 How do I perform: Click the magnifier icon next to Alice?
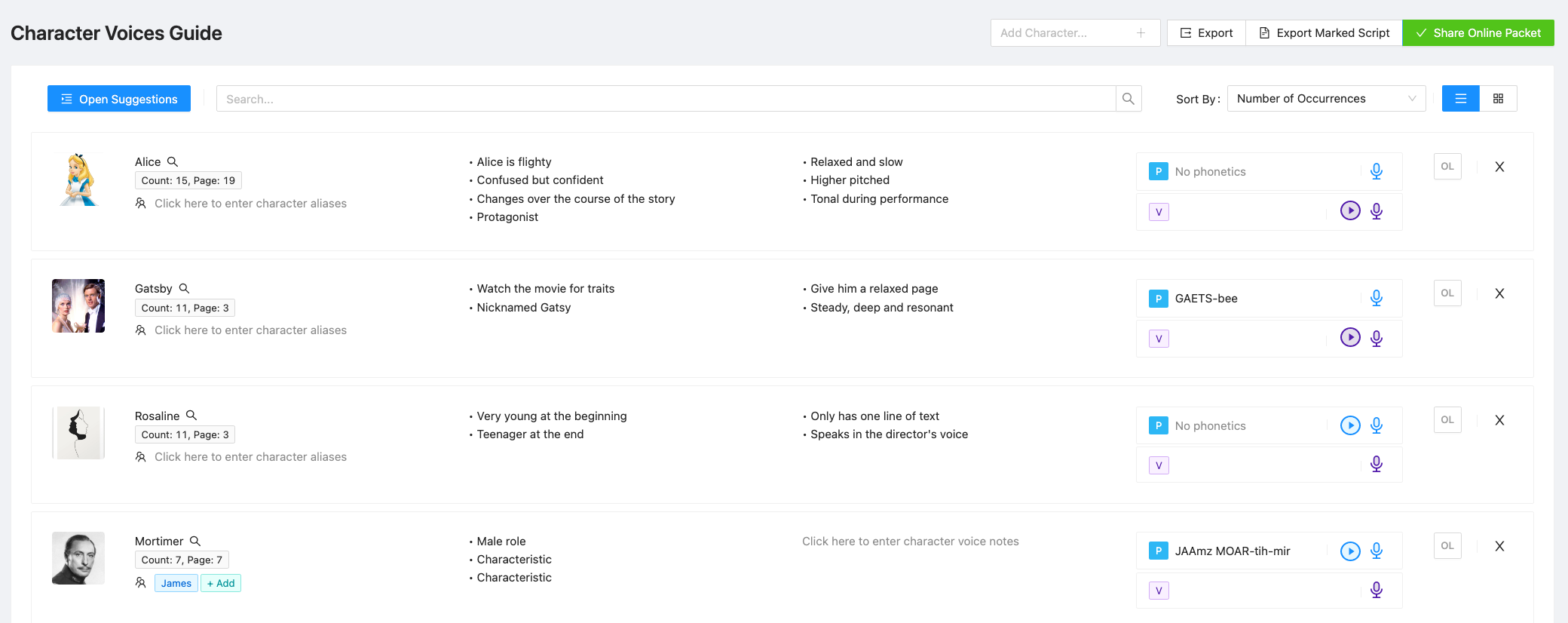tap(173, 162)
